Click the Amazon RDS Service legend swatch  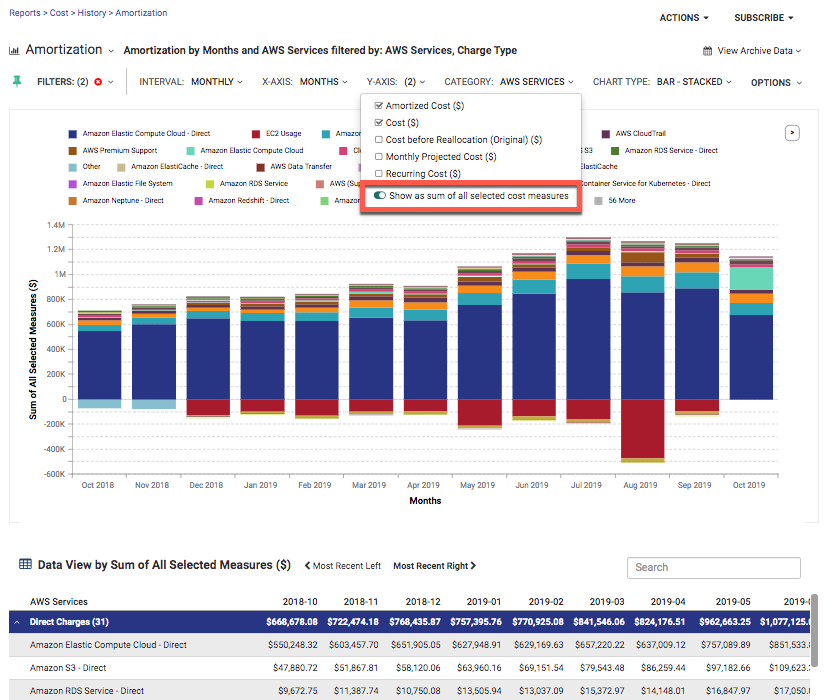point(210,184)
